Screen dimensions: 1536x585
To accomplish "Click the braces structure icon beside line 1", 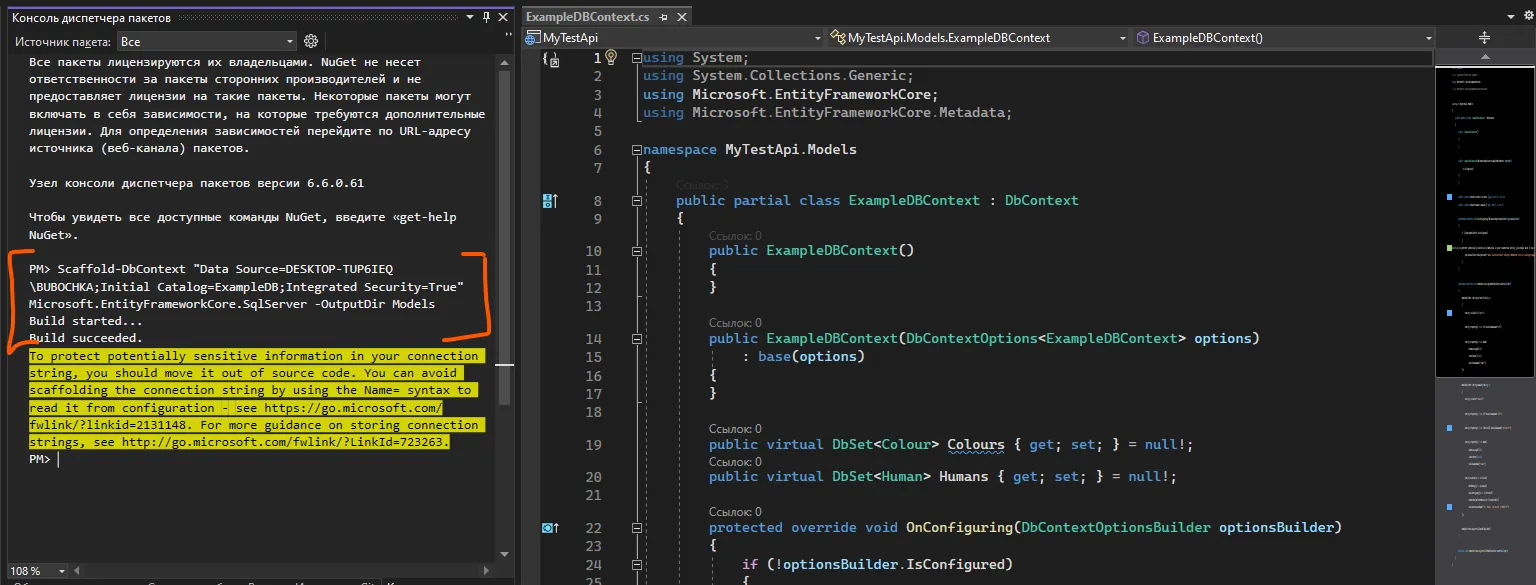I will (x=551, y=60).
